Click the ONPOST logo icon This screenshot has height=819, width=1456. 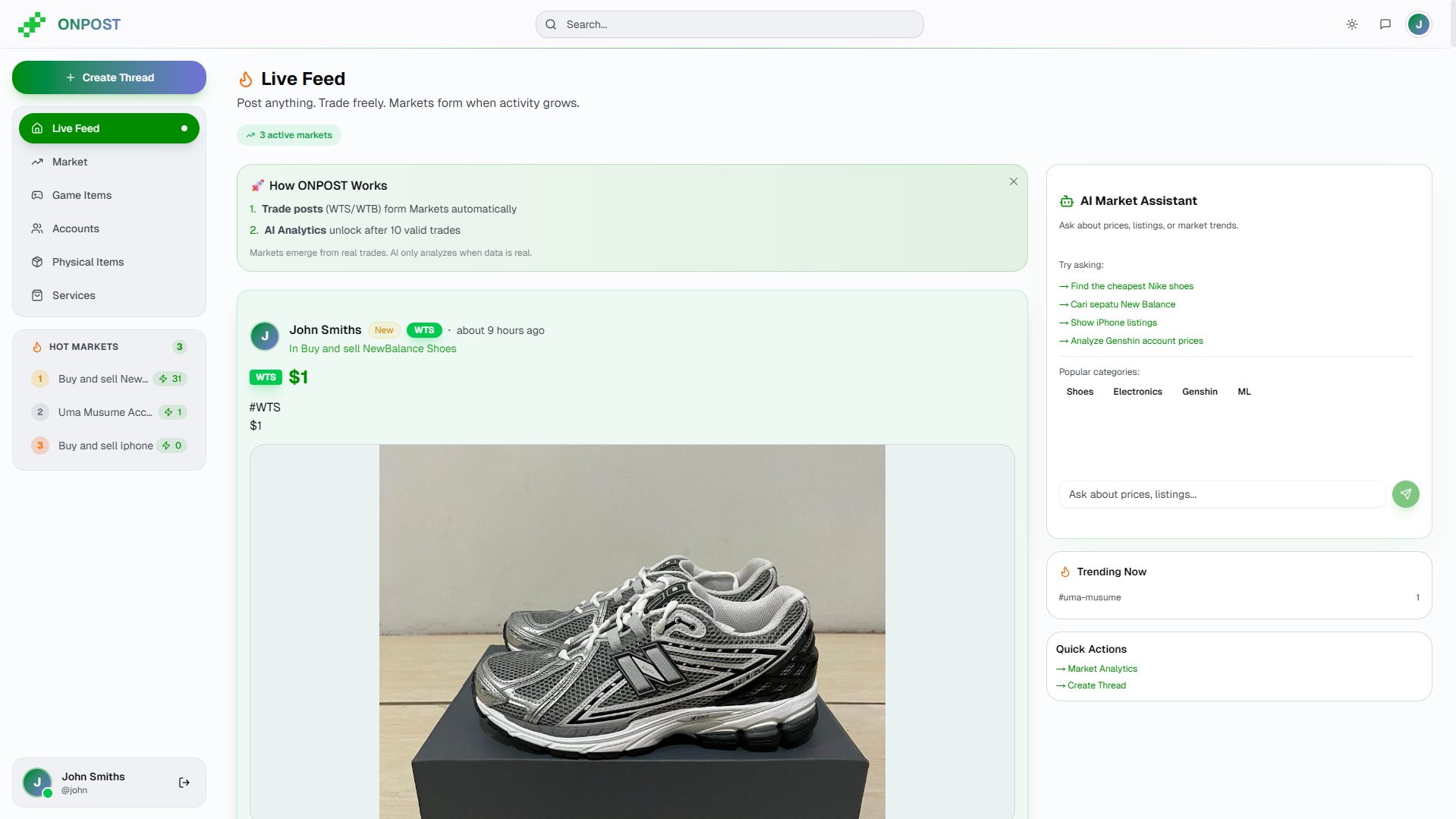(x=31, y=24)
